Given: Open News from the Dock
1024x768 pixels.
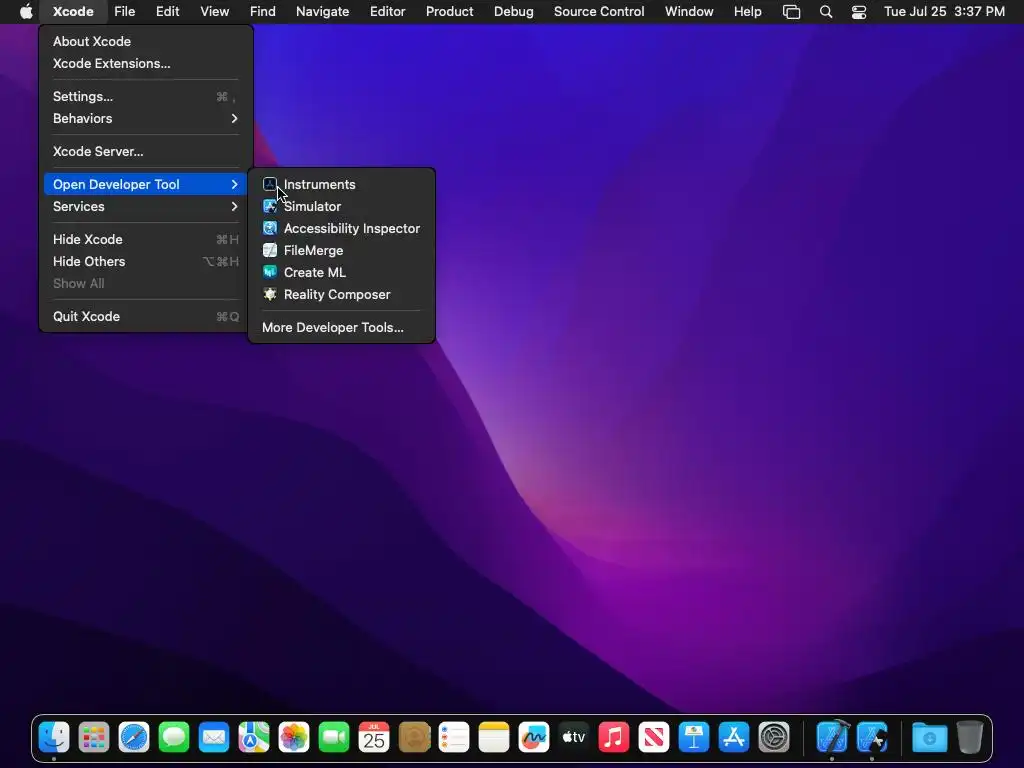Looking at the screenshot, I should 654,738.
